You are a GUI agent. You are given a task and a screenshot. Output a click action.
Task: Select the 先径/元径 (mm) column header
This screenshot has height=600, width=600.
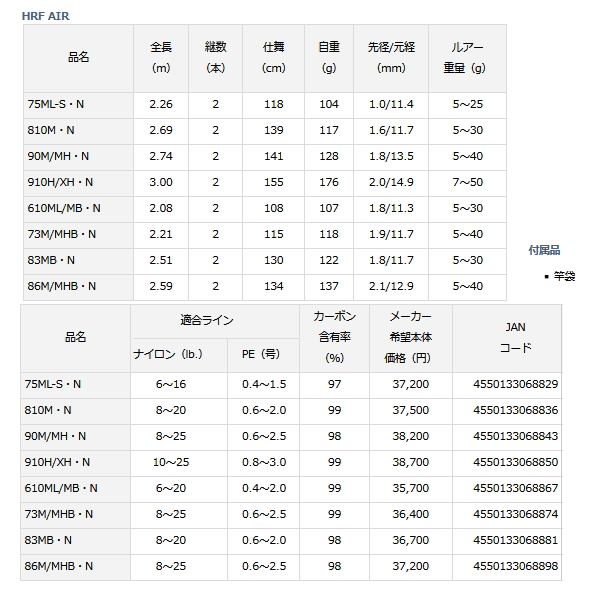[391, 58]
